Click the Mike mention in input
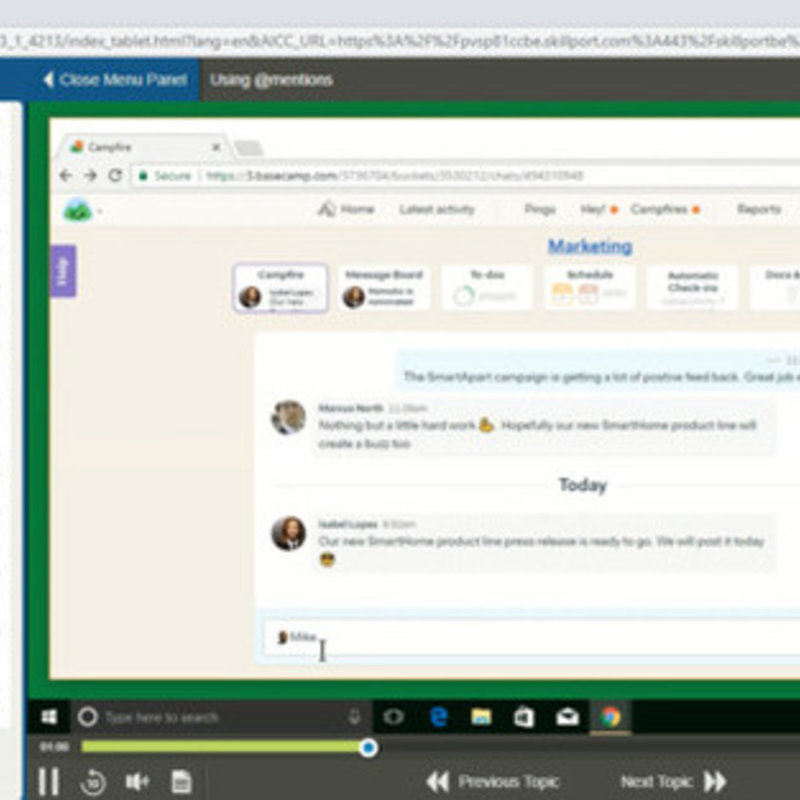Screen dimensions: 800x800 tap(297, 637)
